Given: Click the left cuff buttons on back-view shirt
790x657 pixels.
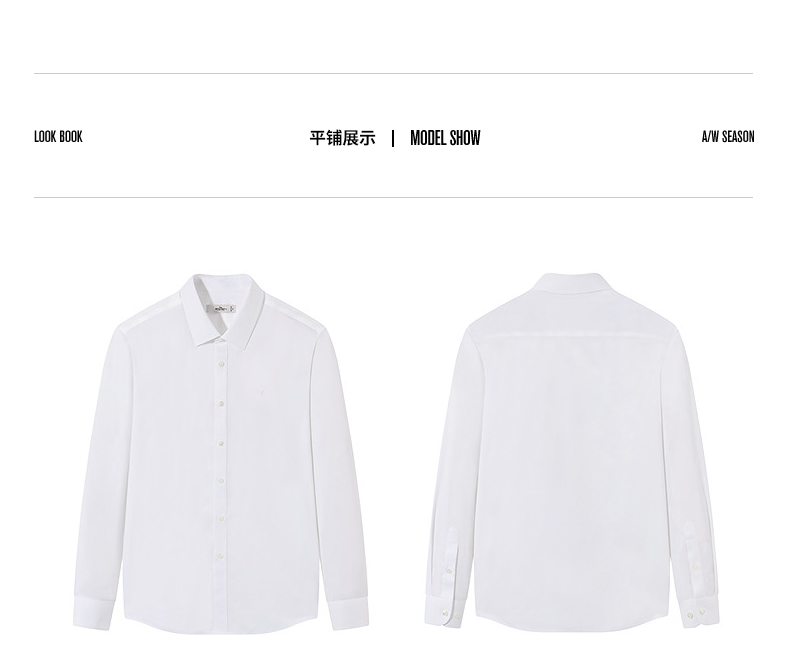Looking at the screenshot, I should point(451,614).
